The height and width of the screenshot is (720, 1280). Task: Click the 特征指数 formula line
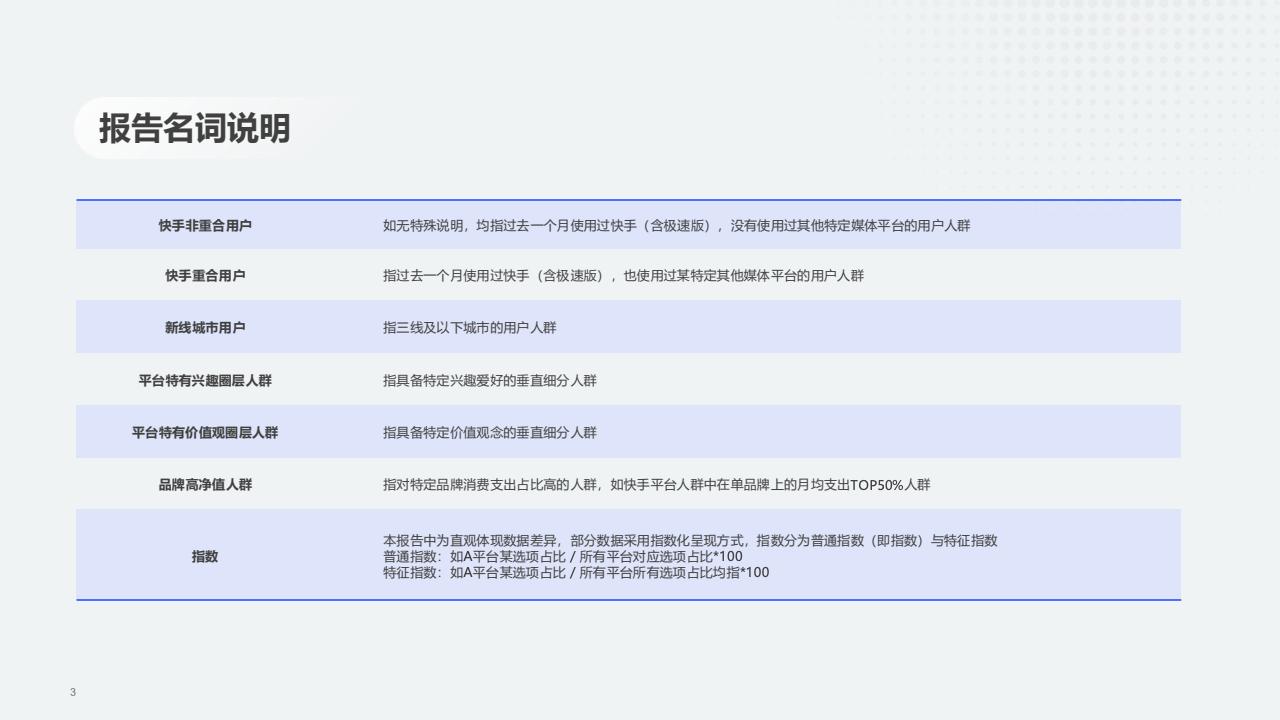(x=576, y=573)
